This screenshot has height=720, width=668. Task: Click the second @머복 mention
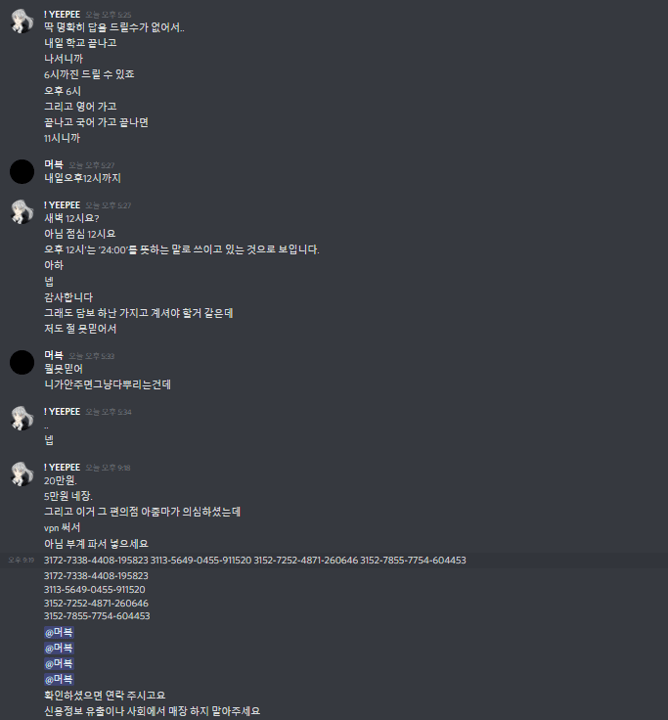point(59,648)
